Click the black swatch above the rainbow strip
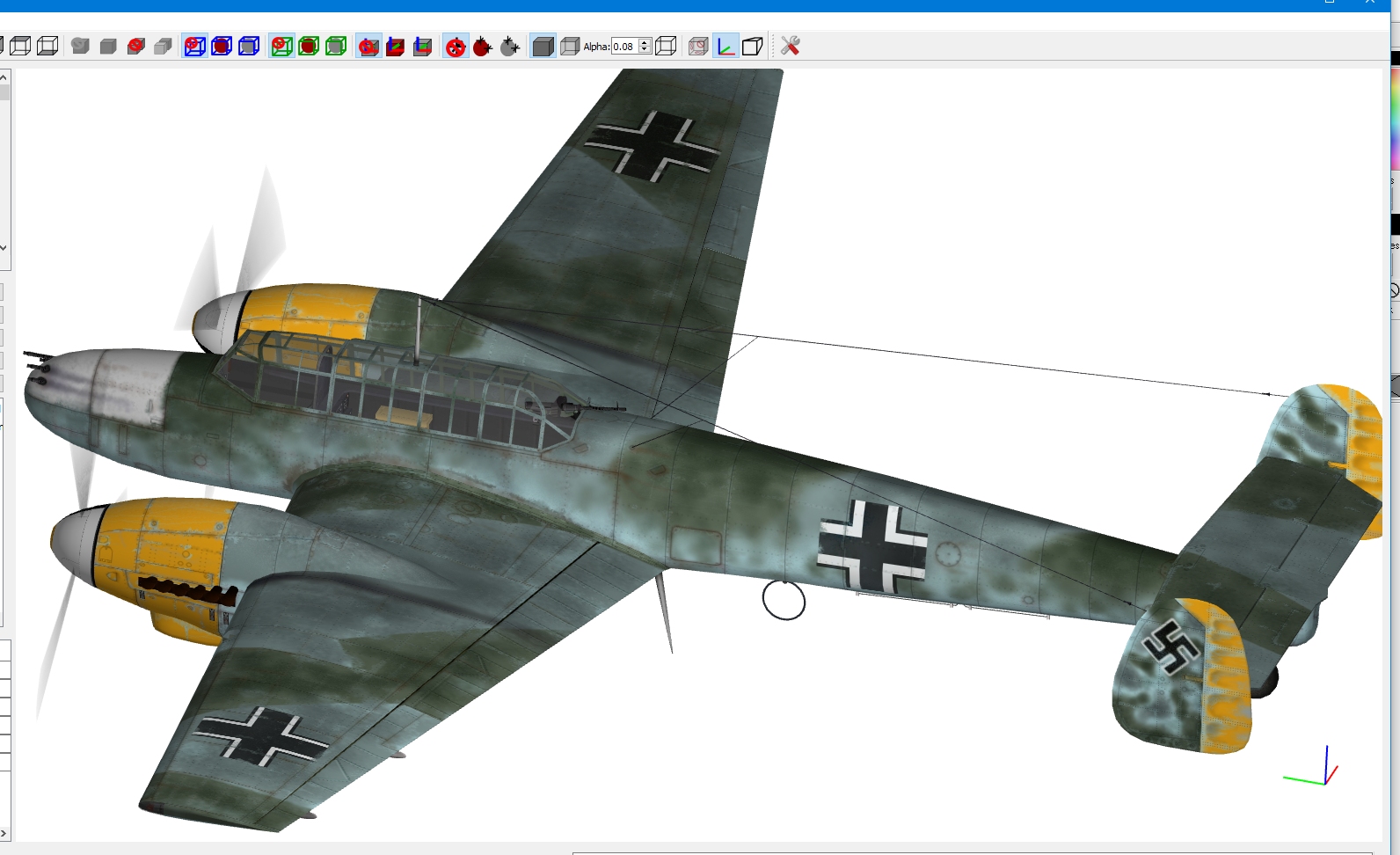The width and height of the screenshot is (1400, 855). [x=1396, y=58]
